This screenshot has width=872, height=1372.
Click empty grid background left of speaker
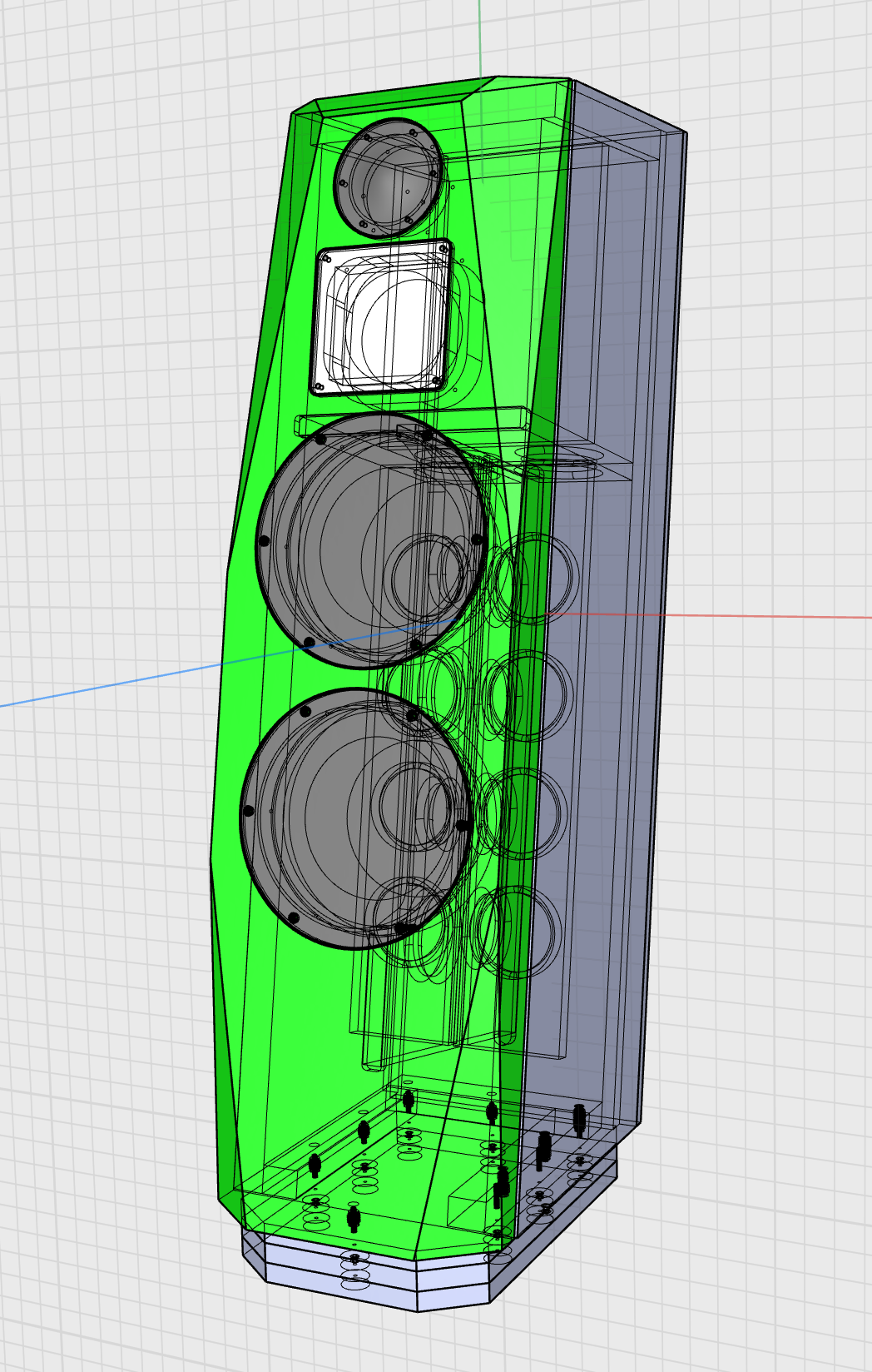(100, 333)
